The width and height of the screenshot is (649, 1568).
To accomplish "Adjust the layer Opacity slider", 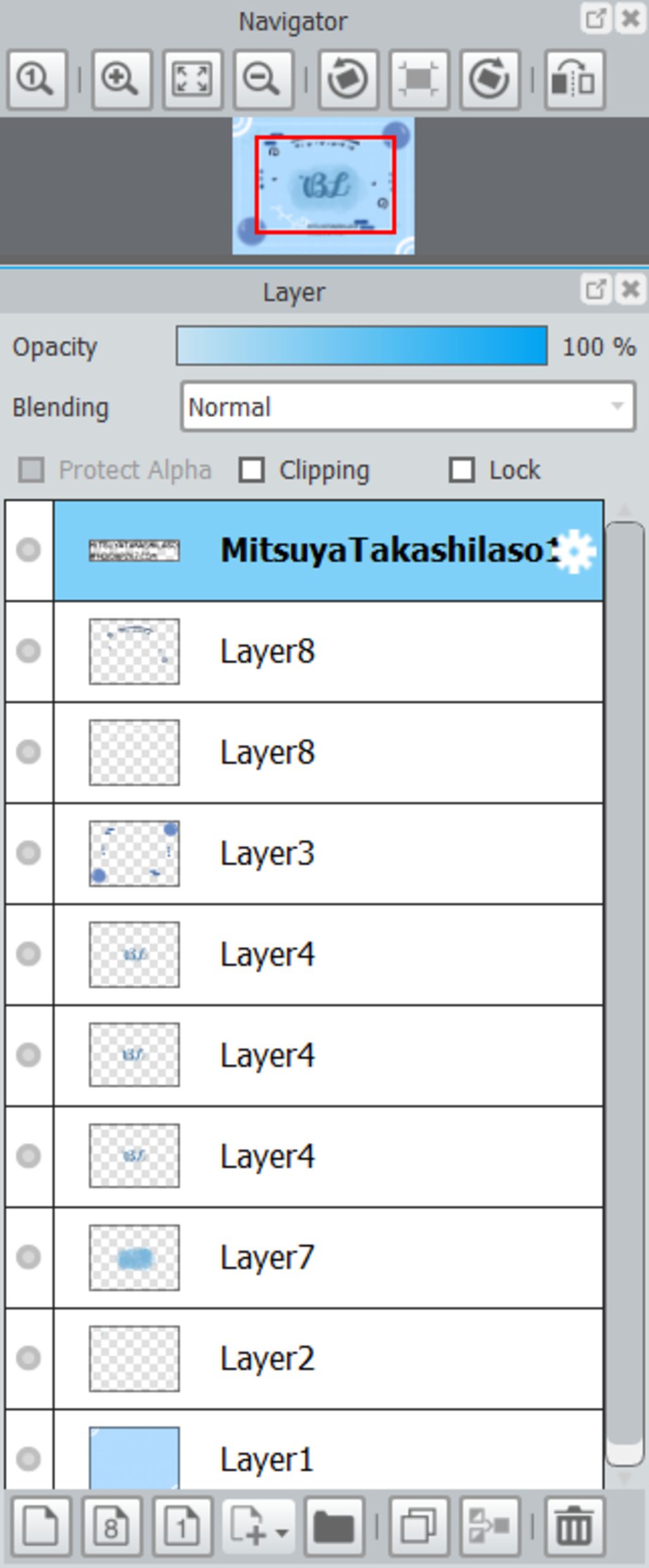I will tap(361, 346).
